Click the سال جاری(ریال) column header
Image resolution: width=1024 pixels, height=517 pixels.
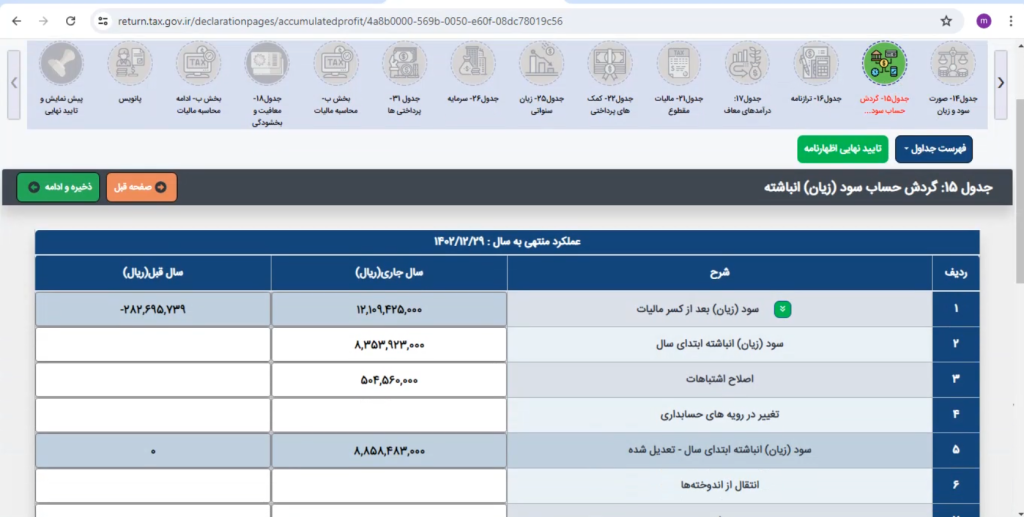(389, 273)
